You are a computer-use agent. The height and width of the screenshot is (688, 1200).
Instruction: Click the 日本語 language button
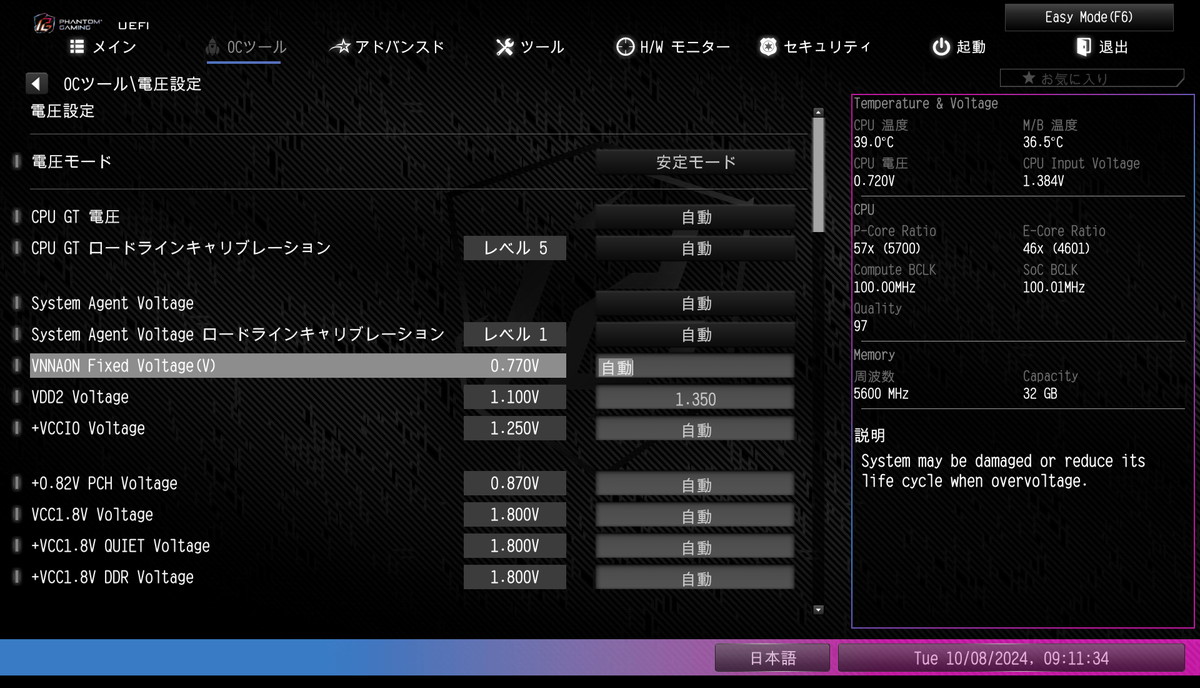(772, 658)
